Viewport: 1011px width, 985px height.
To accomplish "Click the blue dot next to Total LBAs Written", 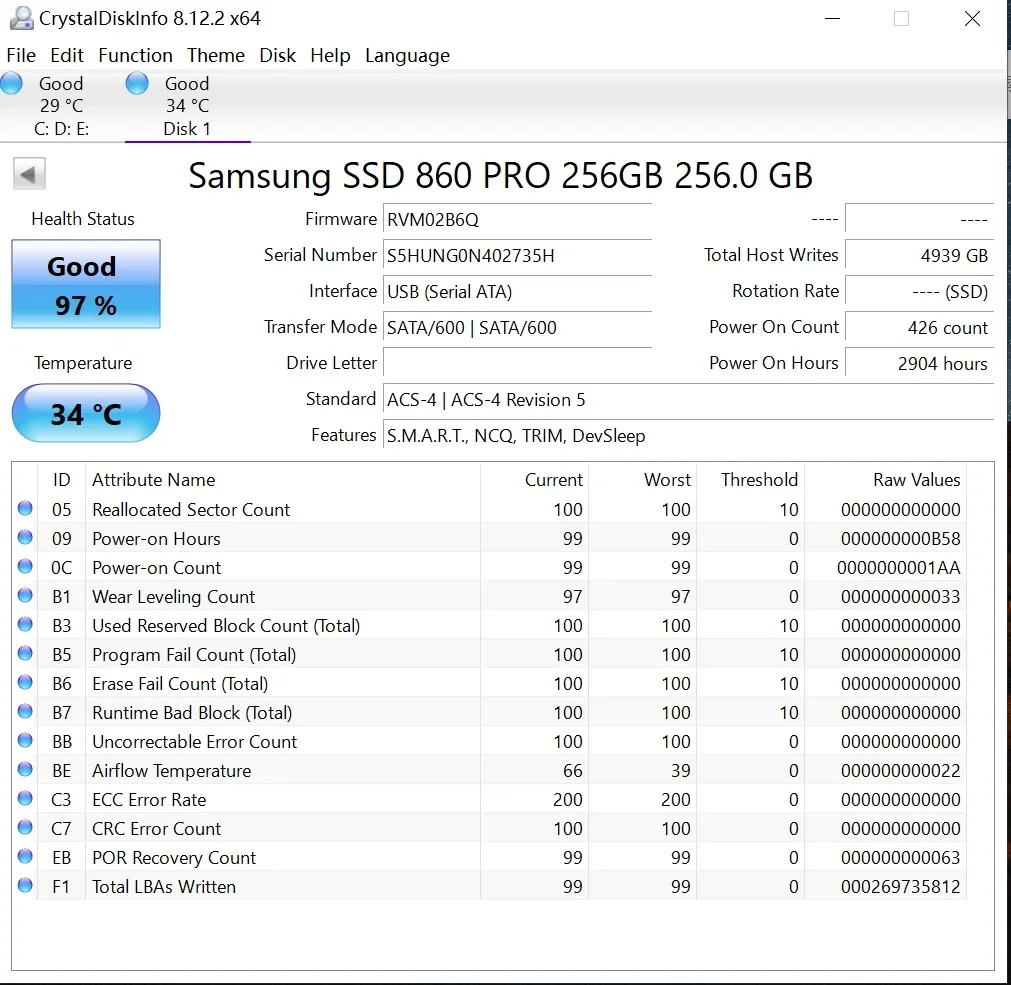I will [24, 885].
